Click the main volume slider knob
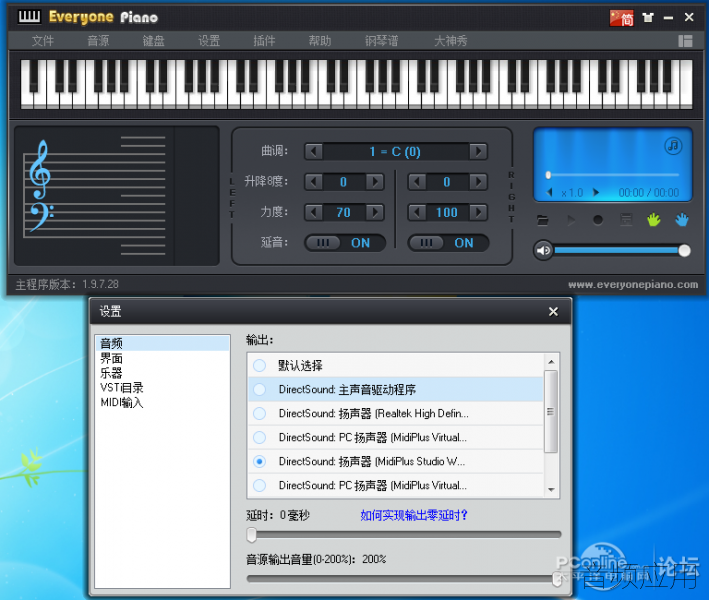The image size is (709, 600). pos(685,250)
